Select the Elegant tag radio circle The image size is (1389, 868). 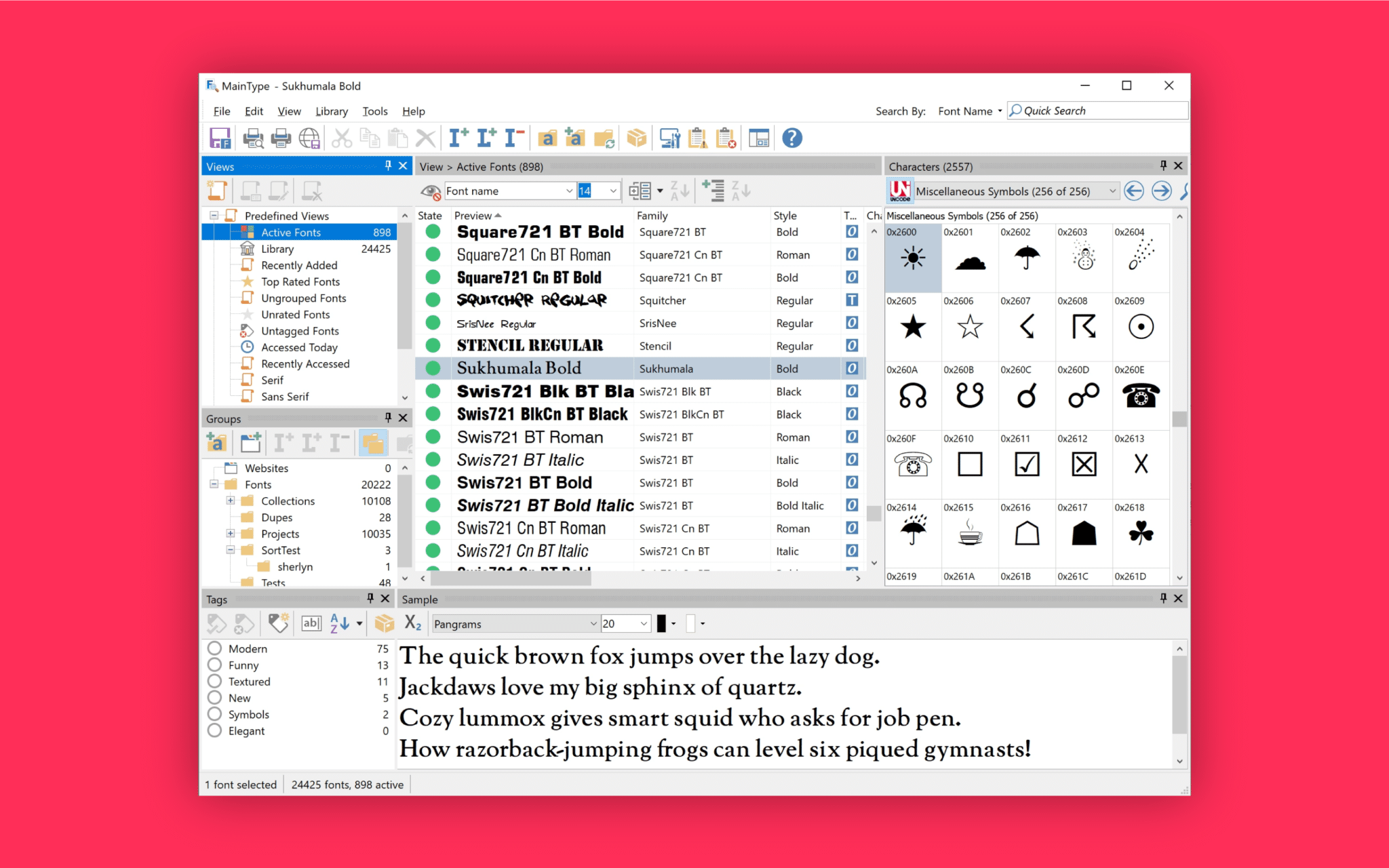click(x=214, y=730)
